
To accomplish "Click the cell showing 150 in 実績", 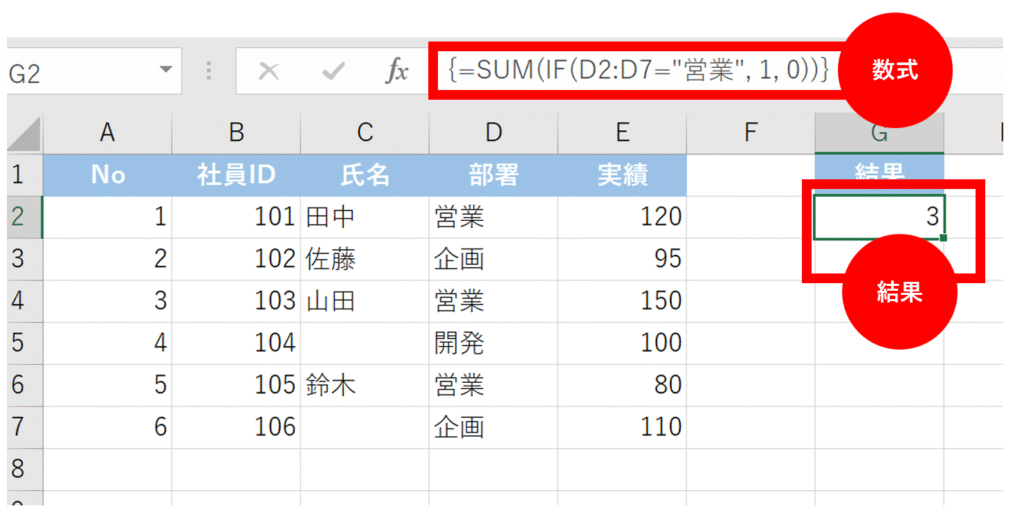I will pyautogui.click(x=623, y=301).
